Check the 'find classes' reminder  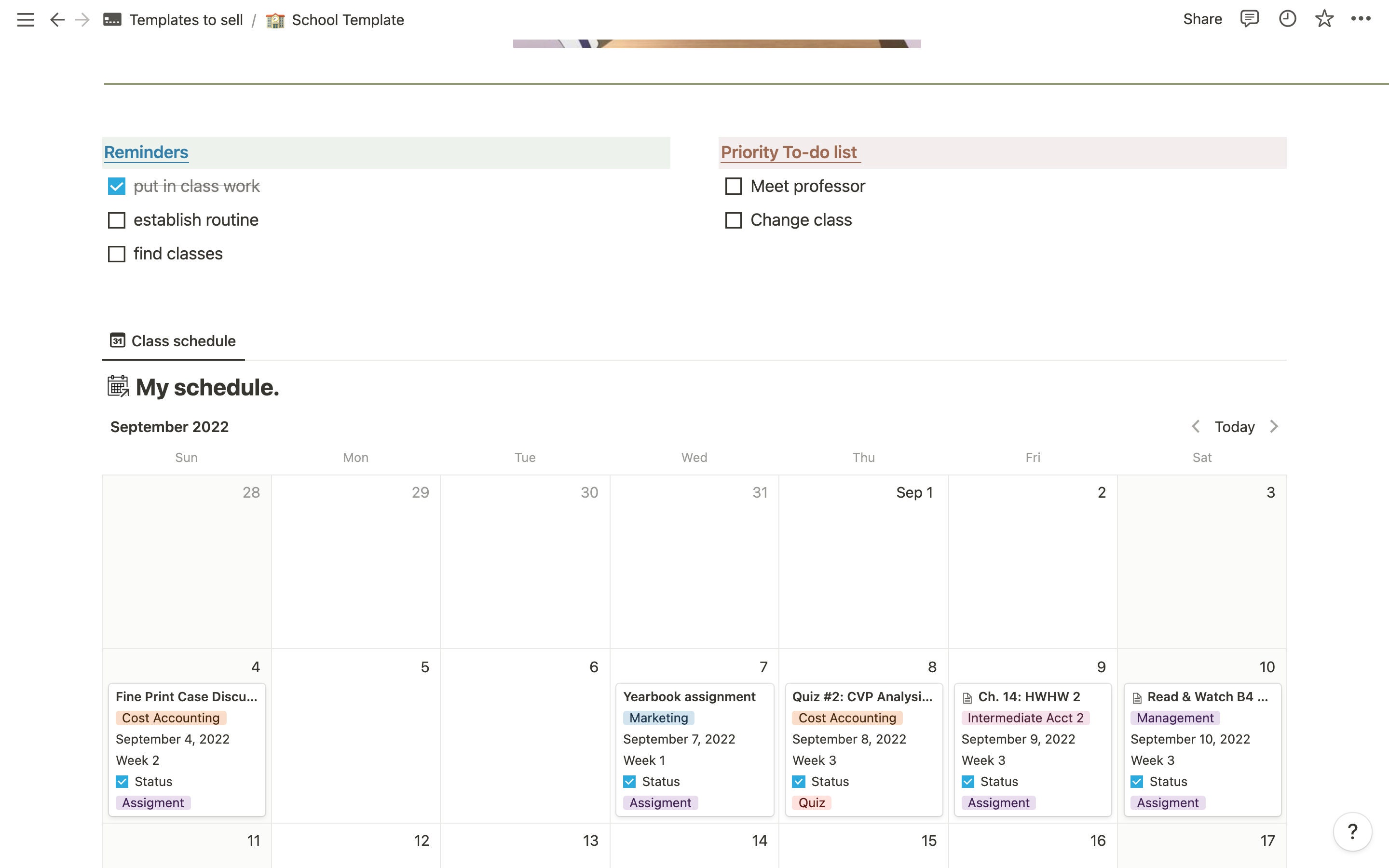tap(117, 254)
